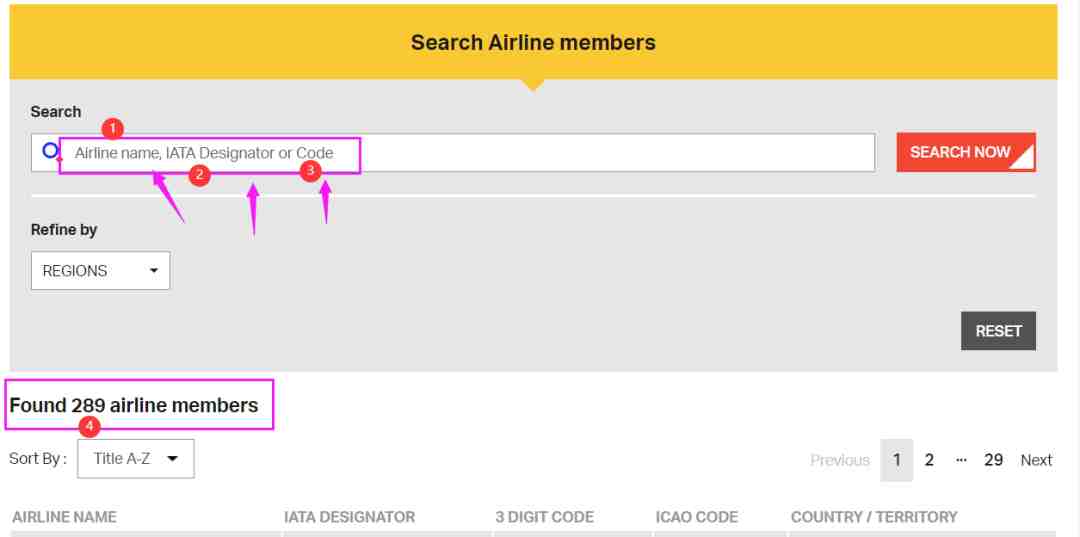This screenshot has height=537, width=1080.
Task: Click the REGIONS dropdown caret arrow
Action: [154, 271]
